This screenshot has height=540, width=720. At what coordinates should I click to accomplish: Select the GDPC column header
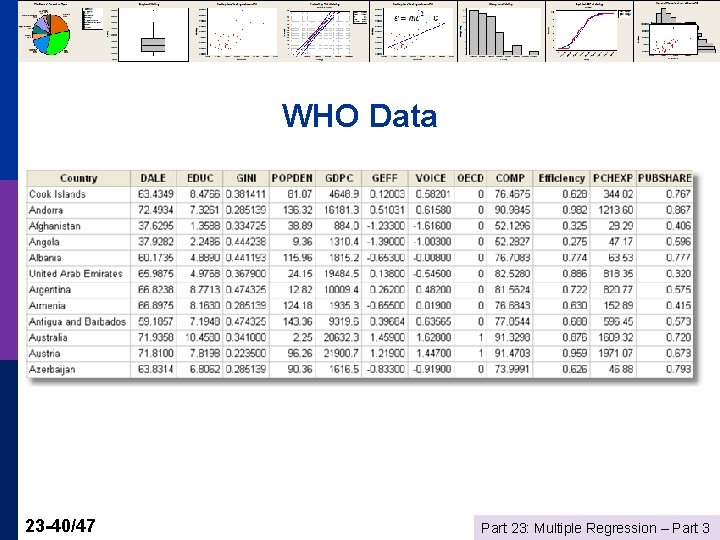point(338,178)
